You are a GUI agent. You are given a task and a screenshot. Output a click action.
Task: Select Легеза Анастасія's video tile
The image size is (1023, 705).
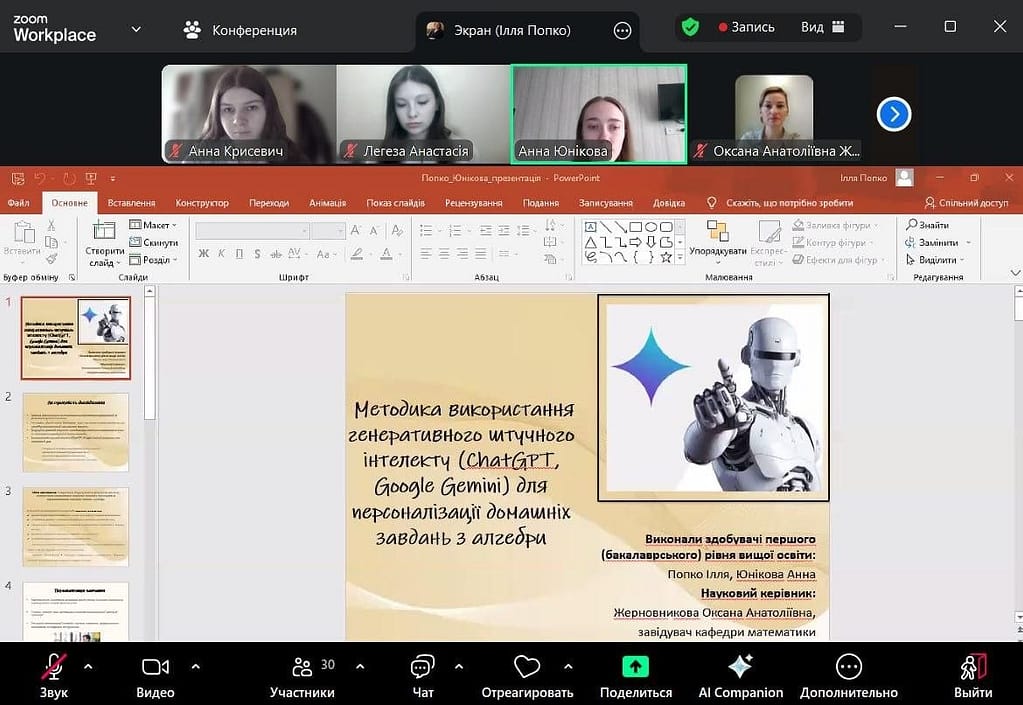pyautogui.click(x=423, y=114)
